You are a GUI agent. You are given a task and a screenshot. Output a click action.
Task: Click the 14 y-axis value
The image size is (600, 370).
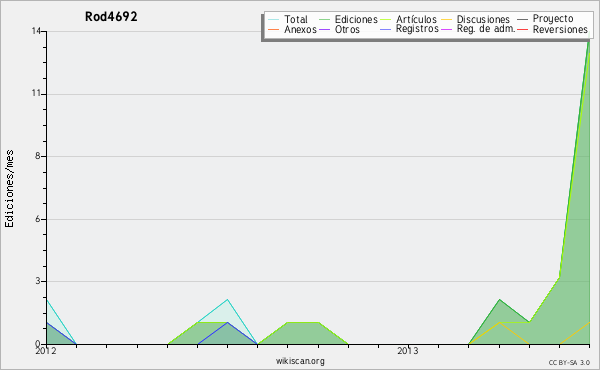click(x=36, y=31)
